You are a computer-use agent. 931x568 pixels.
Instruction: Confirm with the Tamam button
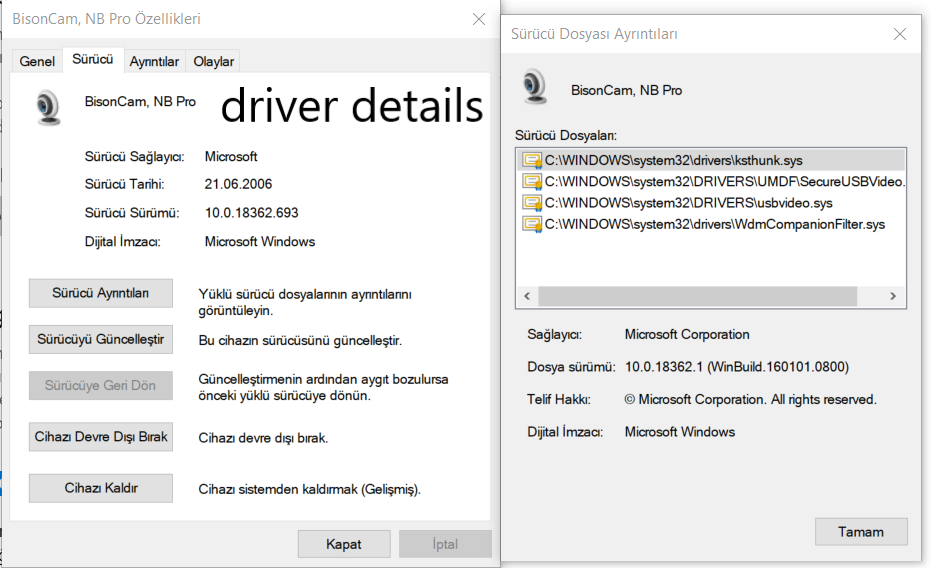click(x=861, y=531)
